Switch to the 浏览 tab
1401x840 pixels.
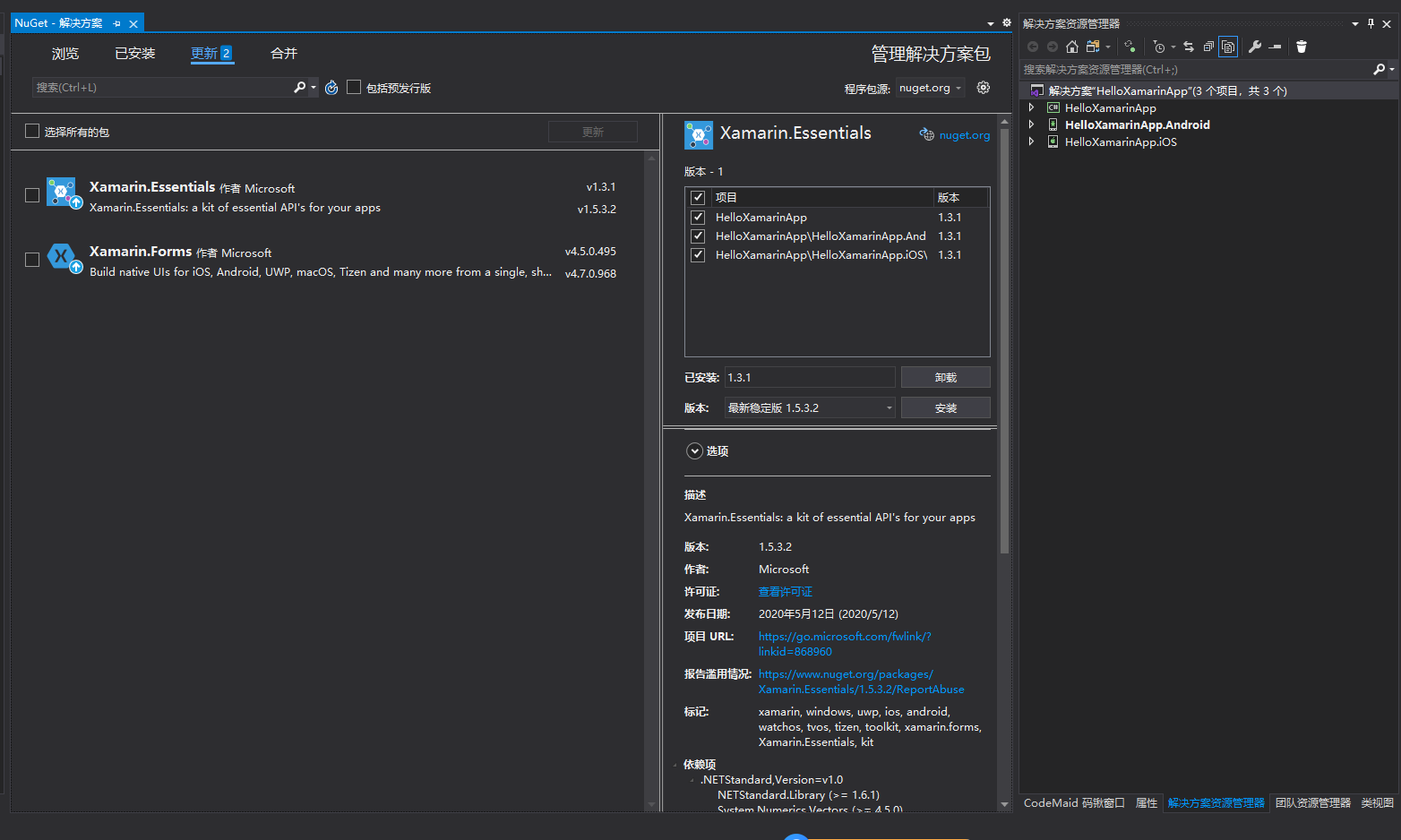coord(64,53)
